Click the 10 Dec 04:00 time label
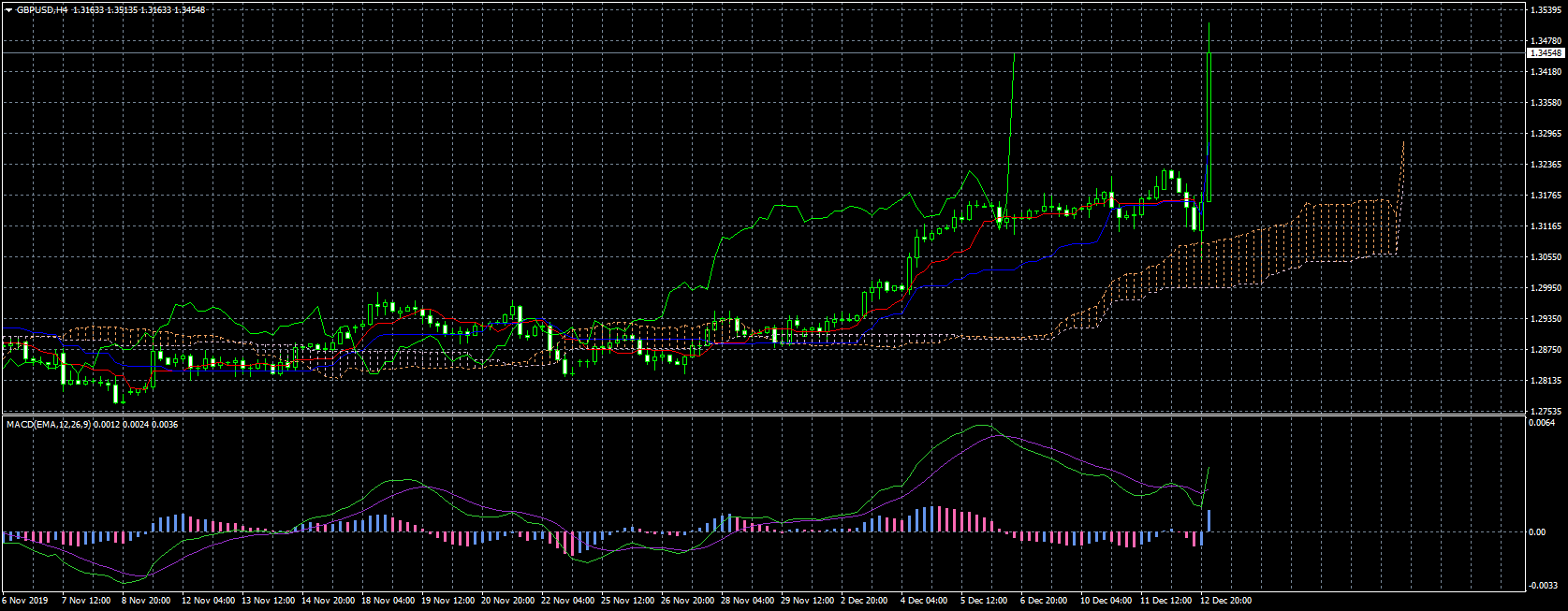The height and width of the screenshot is (611, 1568). point(1106,601)
